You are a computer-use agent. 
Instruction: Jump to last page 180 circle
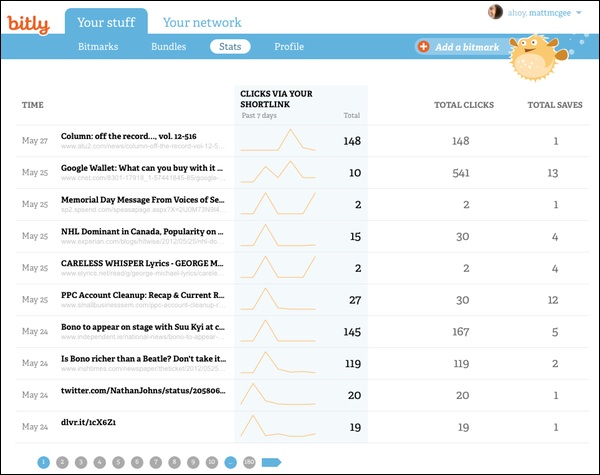pyautogui.click(x=249, y=462)
